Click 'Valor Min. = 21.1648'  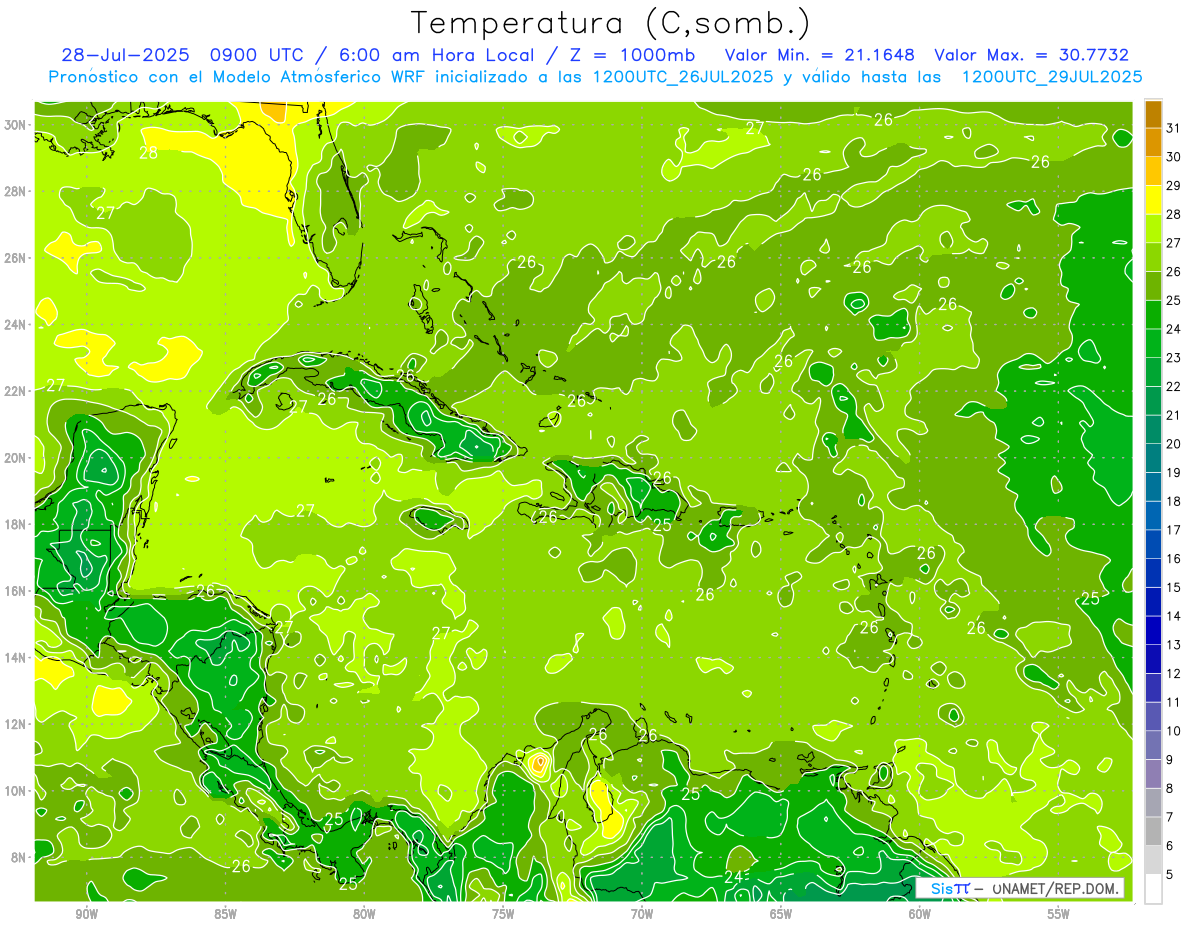tap(819, 55)
